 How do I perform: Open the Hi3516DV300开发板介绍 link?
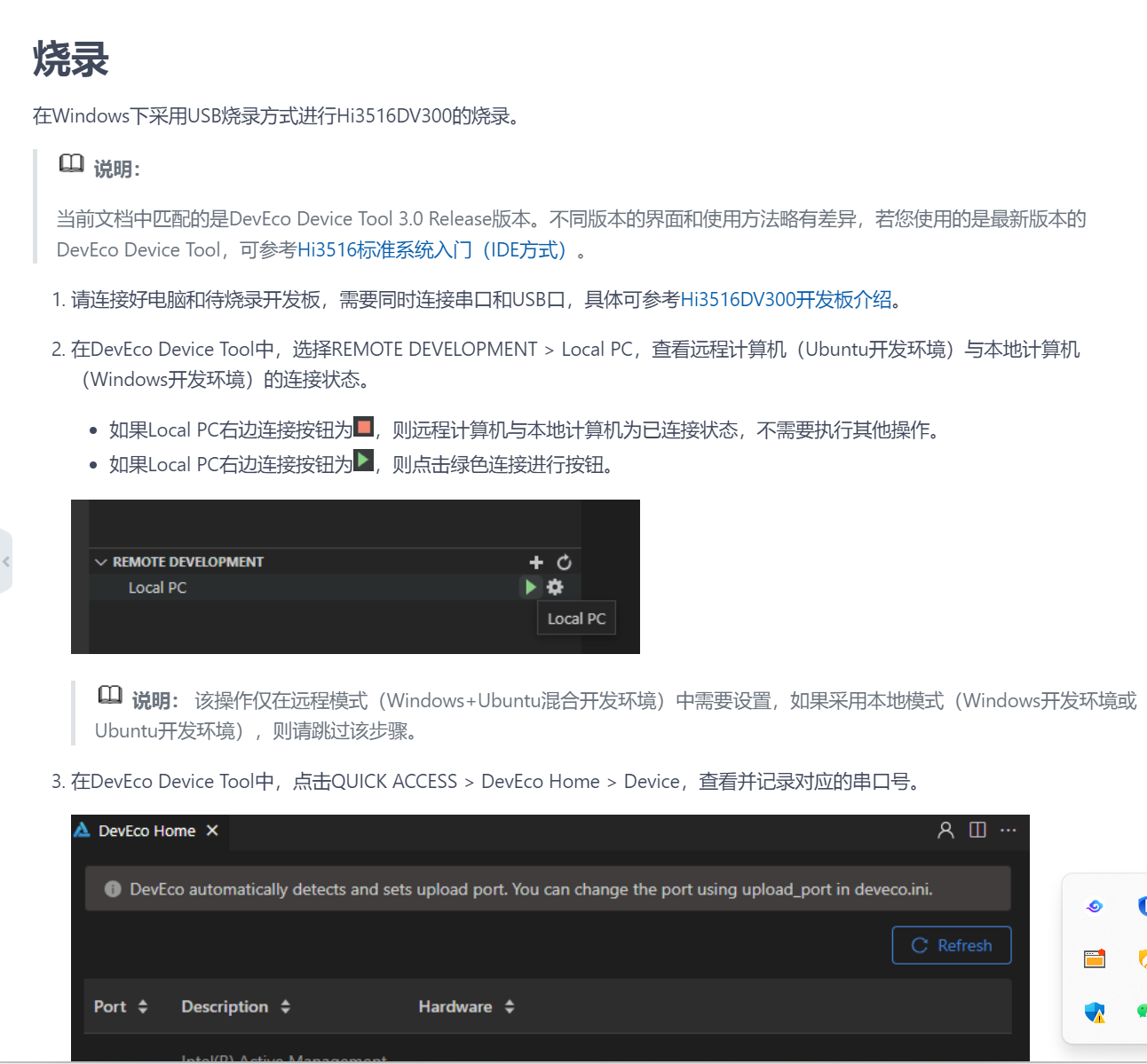pyautogui.click(x=786, y=300)
